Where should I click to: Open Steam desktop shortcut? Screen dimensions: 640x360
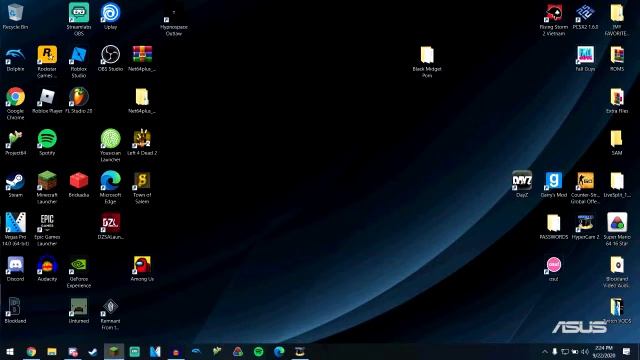coord(16,184)
